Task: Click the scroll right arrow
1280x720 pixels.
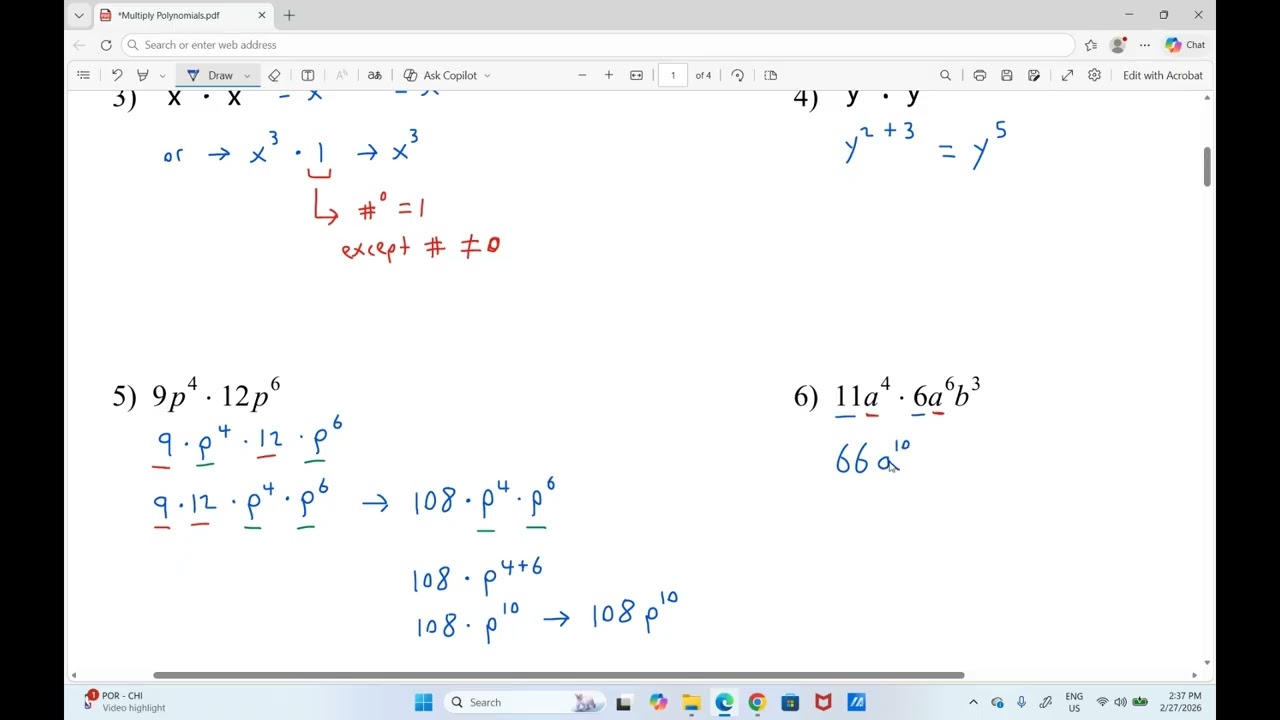Action: (1194, 675)
